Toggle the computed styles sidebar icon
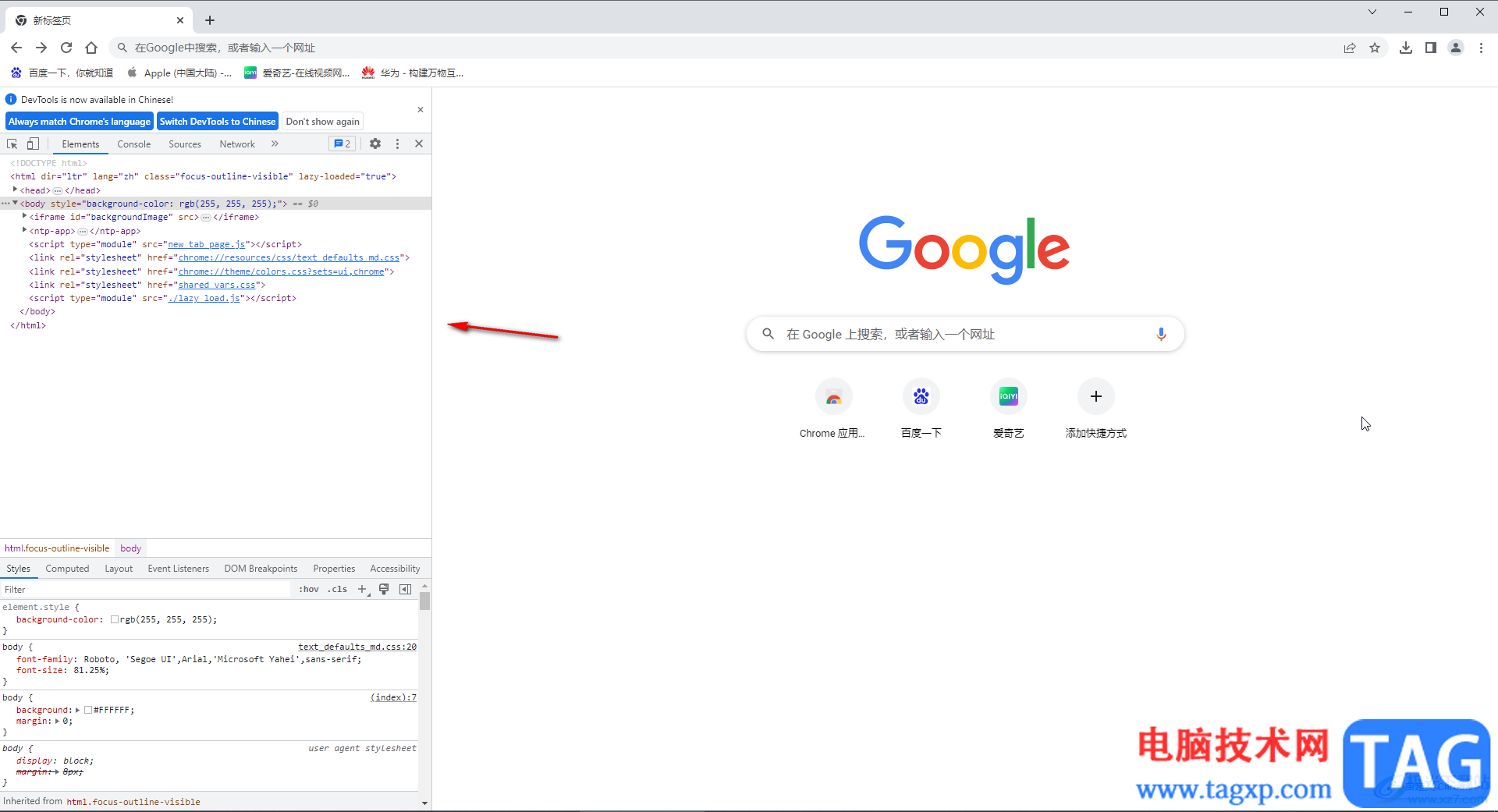Viewport: 1498px width, 812px height. pyautogui.click(x=405, y=589)
